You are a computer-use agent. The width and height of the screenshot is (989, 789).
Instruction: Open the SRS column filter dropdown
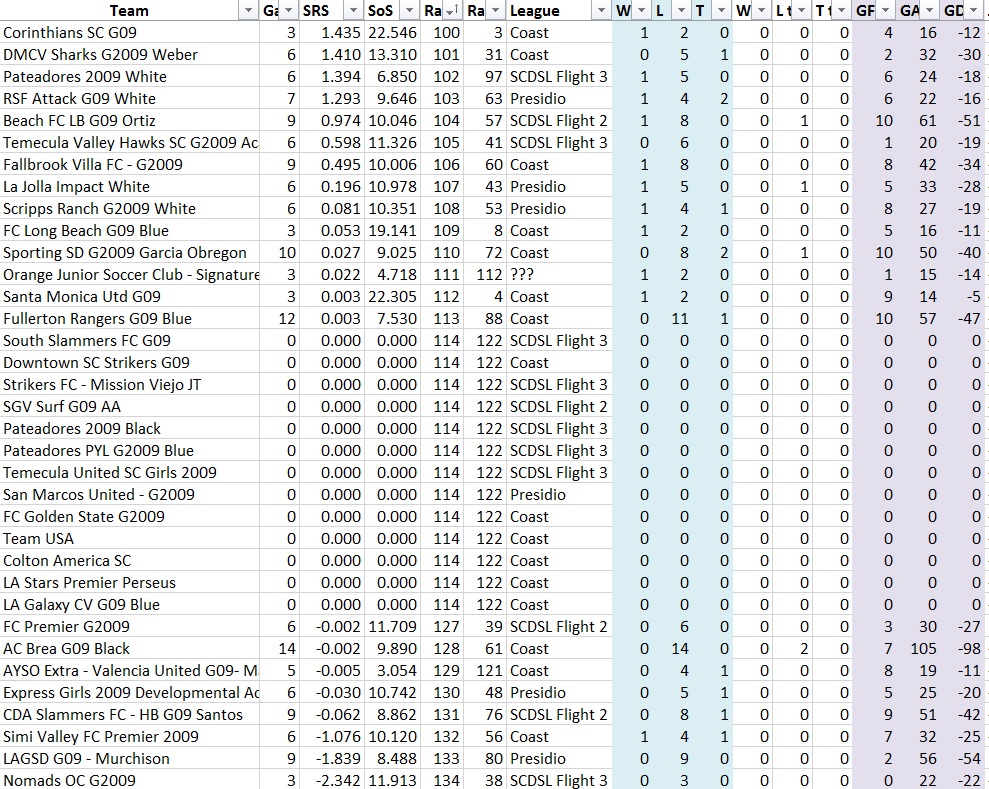click(352, 10)
